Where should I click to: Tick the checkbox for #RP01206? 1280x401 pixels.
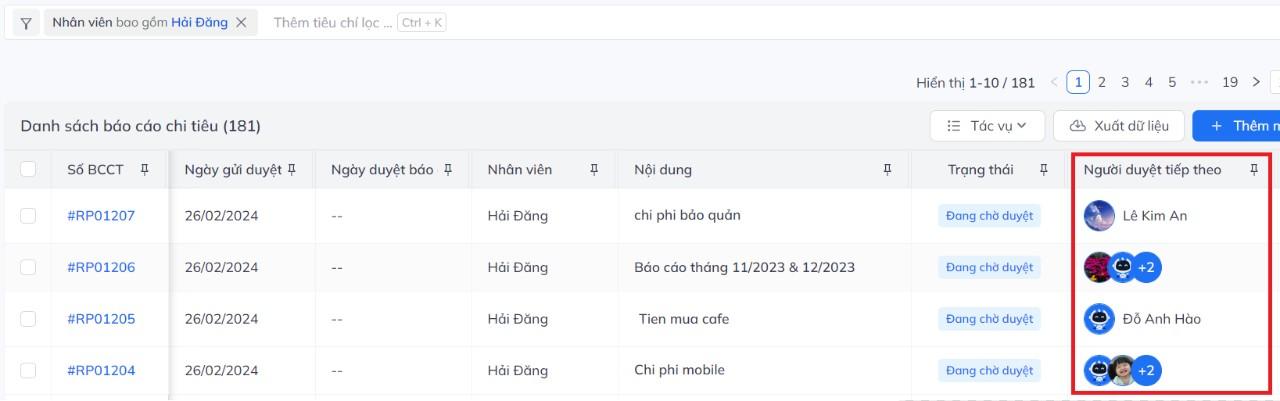point(28,267)
